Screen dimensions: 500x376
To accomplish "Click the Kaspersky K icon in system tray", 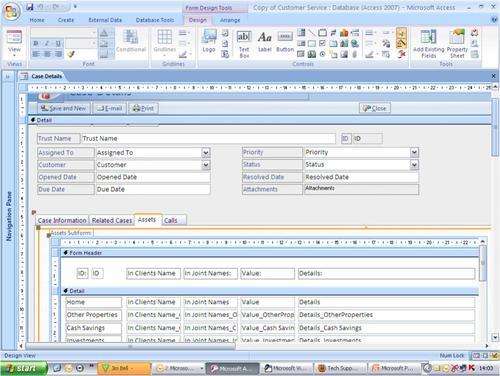I will pos(472,368).
